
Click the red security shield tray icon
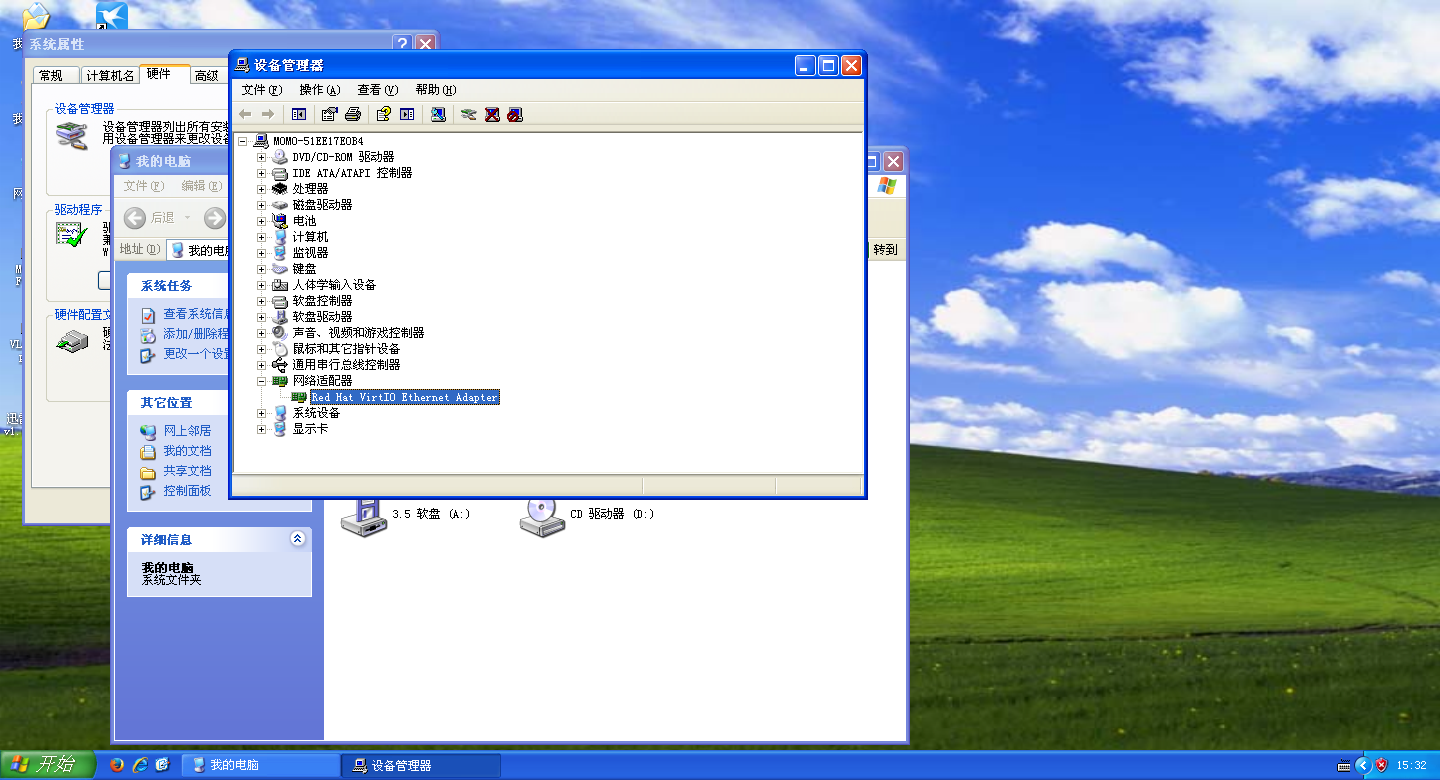click(1381, 765)
